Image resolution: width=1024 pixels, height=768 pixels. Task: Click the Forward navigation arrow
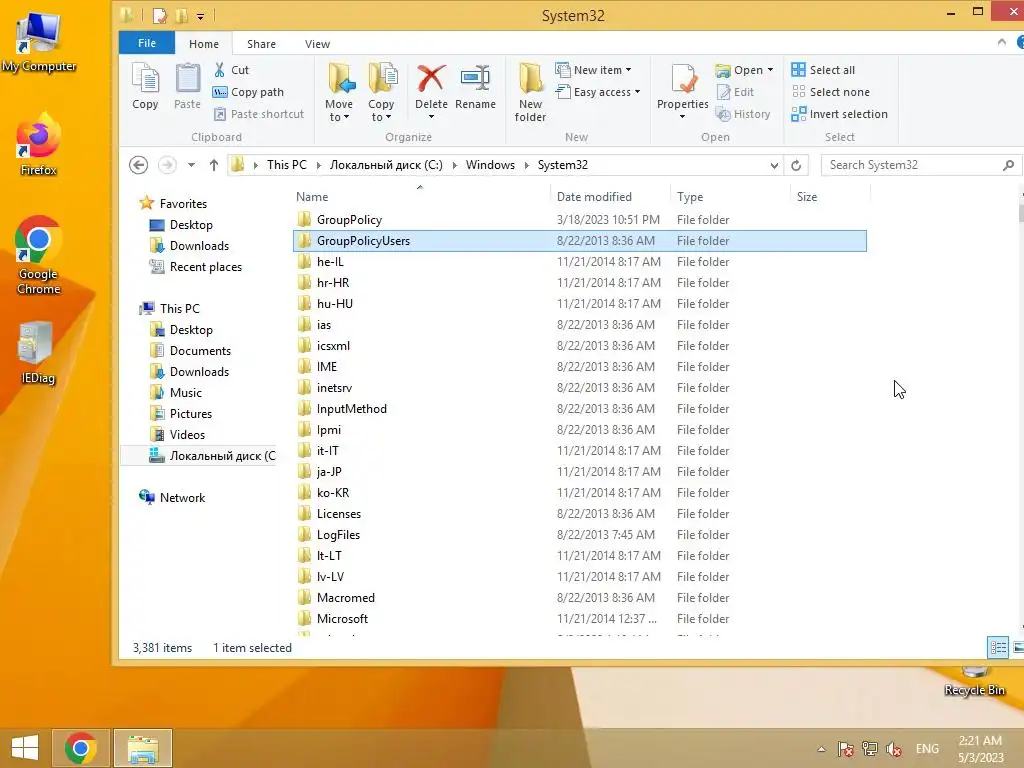point(167,165)
